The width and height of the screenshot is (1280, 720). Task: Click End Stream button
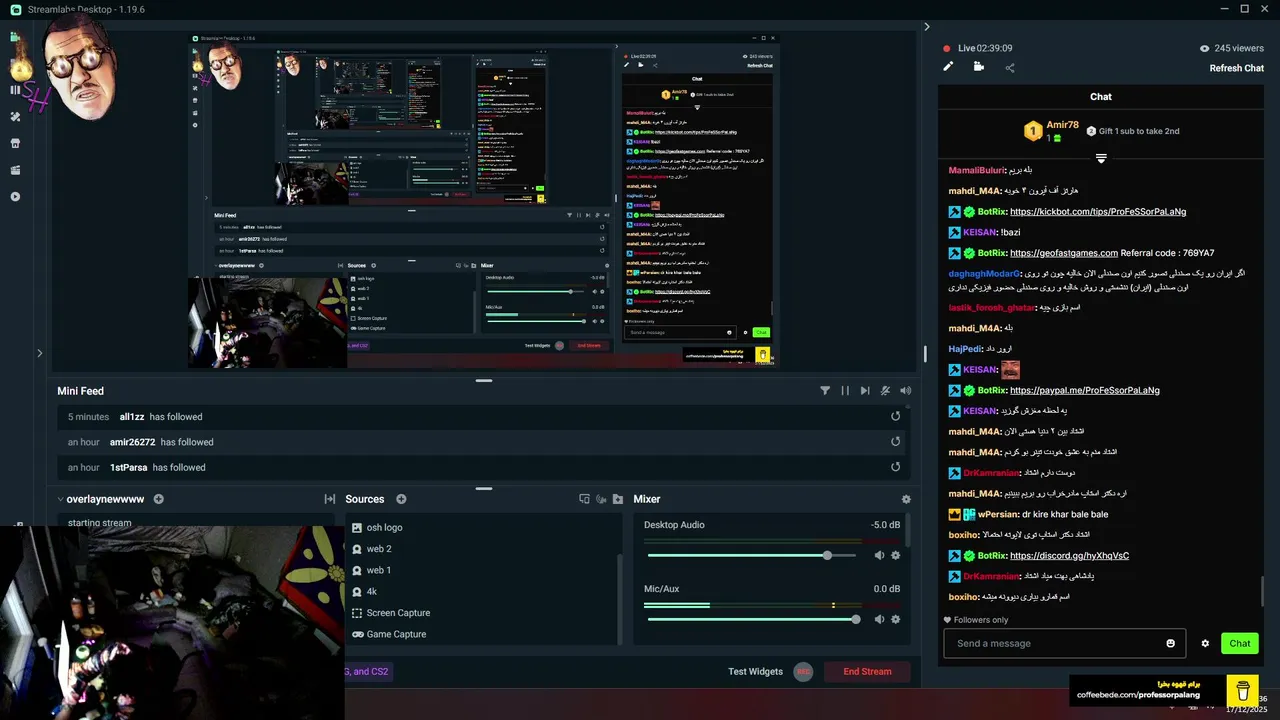click(867, 671)
